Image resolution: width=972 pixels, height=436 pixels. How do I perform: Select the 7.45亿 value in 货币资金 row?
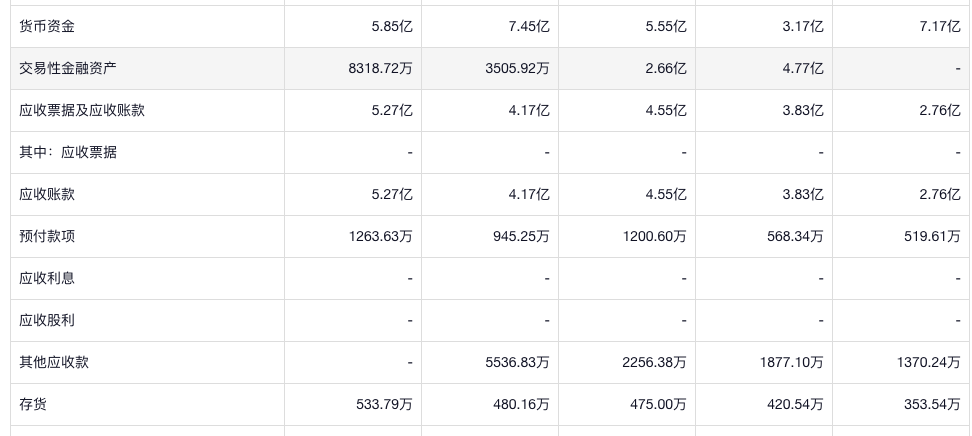pos(529,27)
